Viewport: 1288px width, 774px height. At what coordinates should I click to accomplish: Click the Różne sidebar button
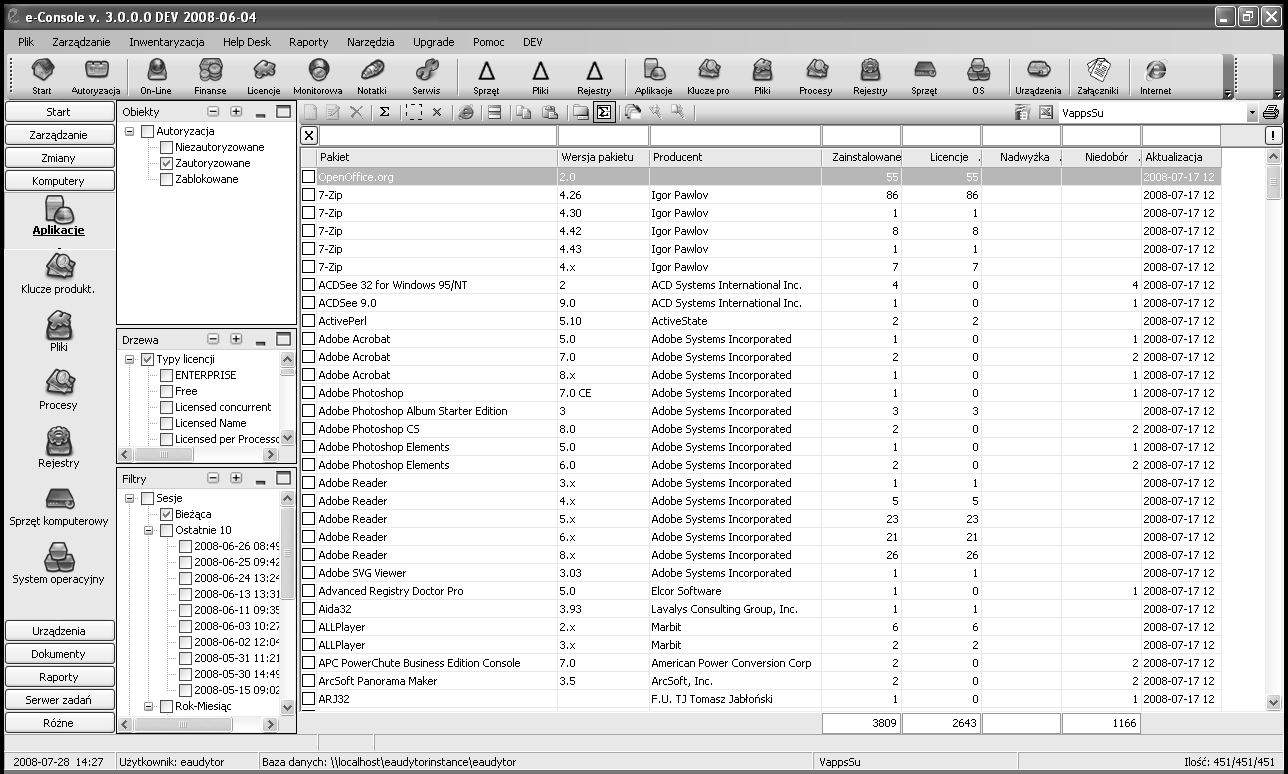(x=59, y=723)
